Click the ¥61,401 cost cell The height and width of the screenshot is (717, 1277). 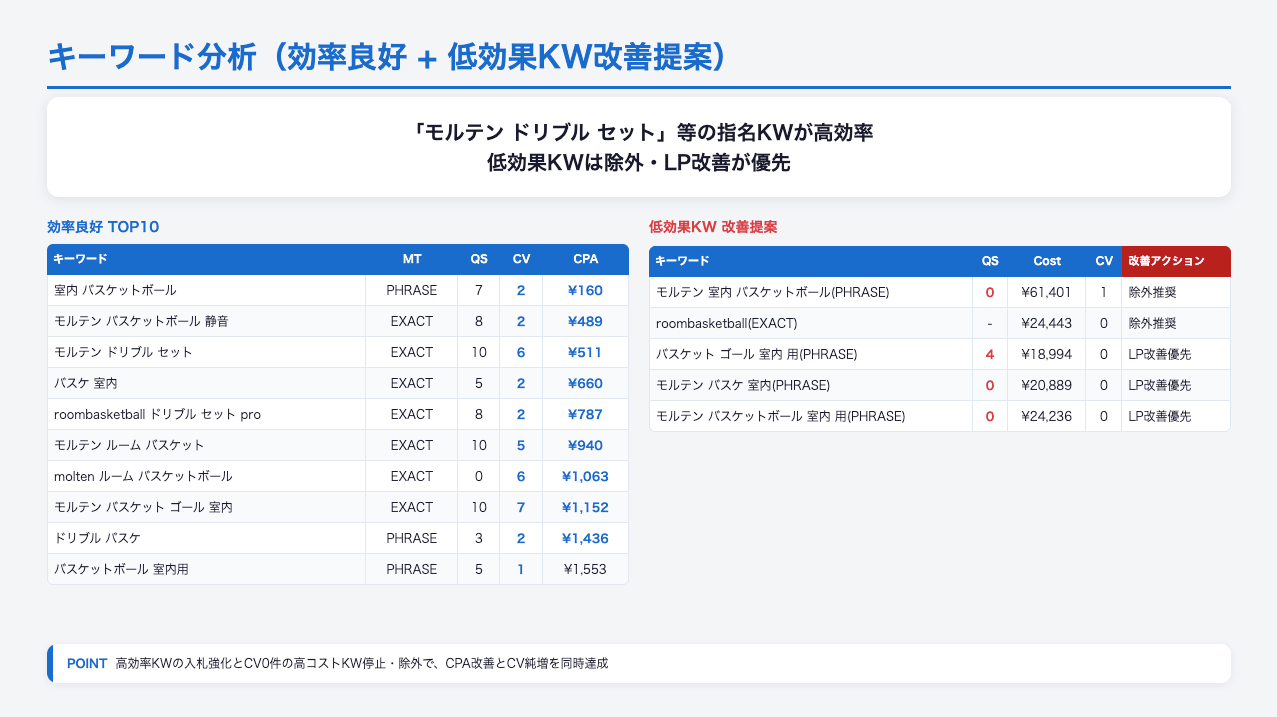[1047, 292]
